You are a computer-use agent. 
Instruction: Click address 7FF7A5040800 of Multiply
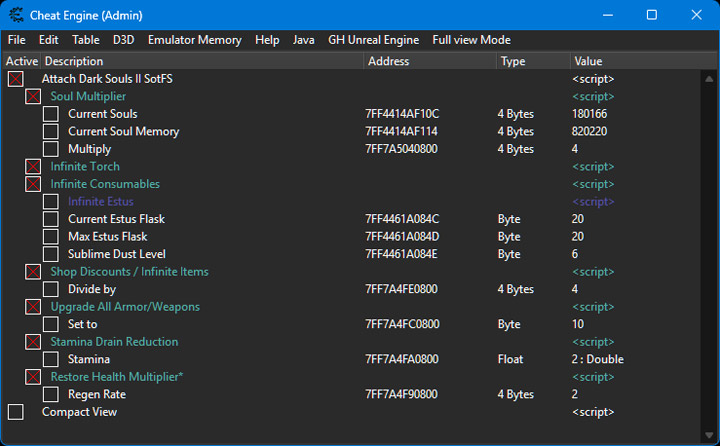(x=401, y=149)
